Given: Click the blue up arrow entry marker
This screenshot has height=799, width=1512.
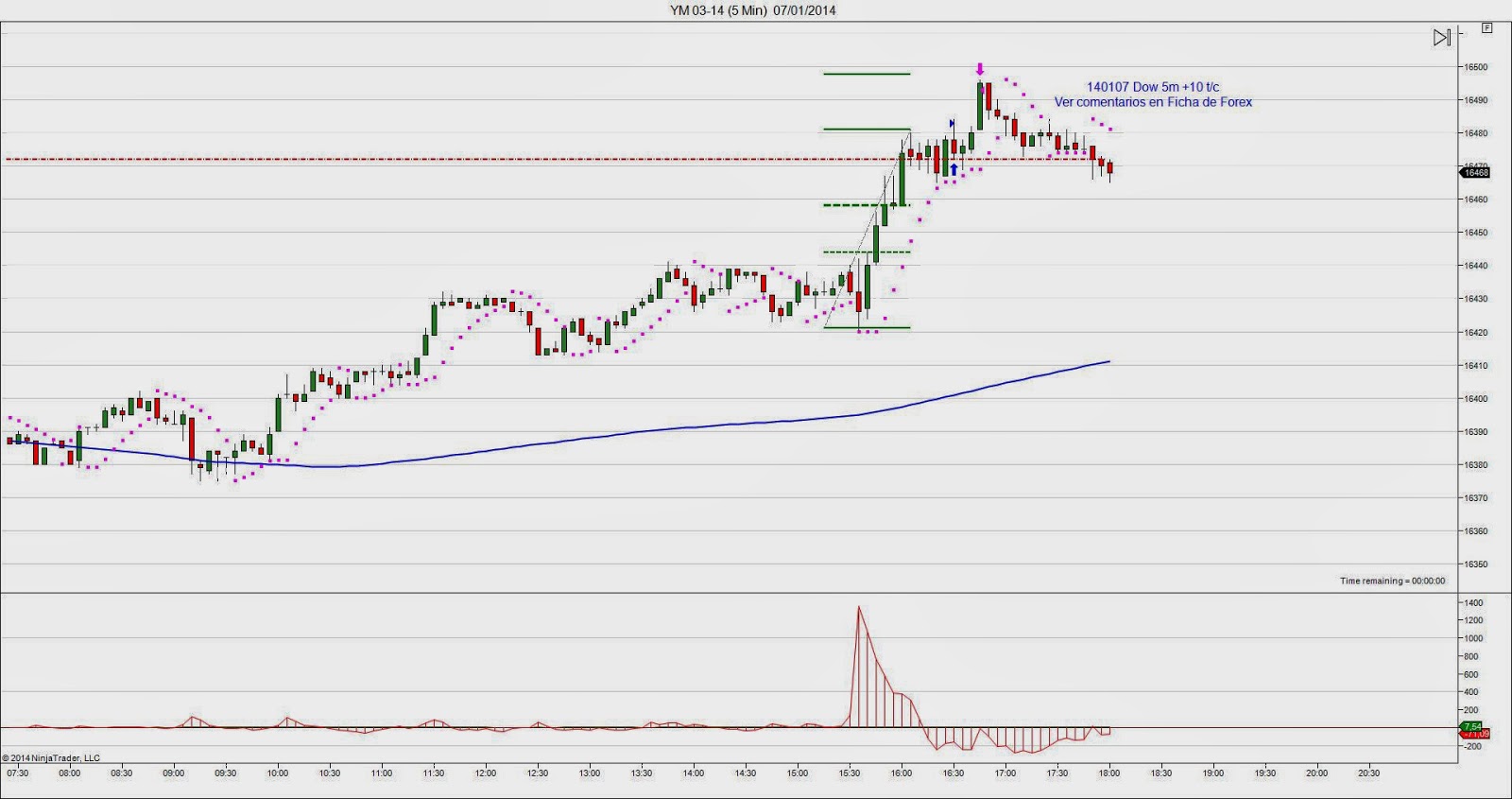Looking at the screenshot, I should click(x=954, y=169).
